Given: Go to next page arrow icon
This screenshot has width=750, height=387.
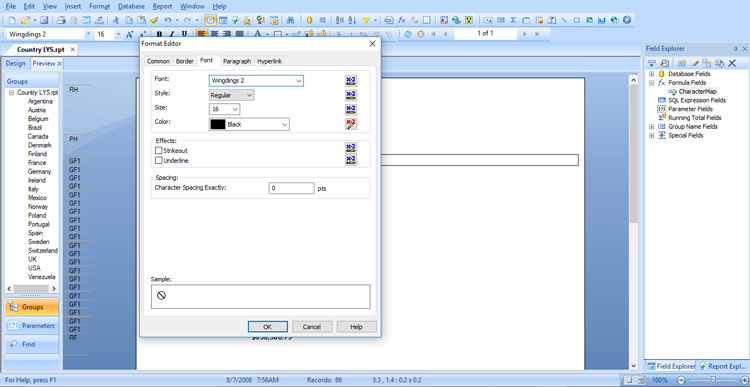Looking at the screenshot, I should click(525, 34).
